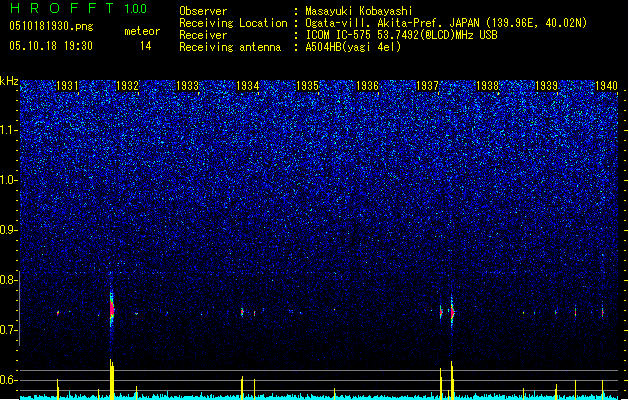Click the HROFFT 1.0.0 title text
This screenshot has height=400, width=629.
[78, 8]
